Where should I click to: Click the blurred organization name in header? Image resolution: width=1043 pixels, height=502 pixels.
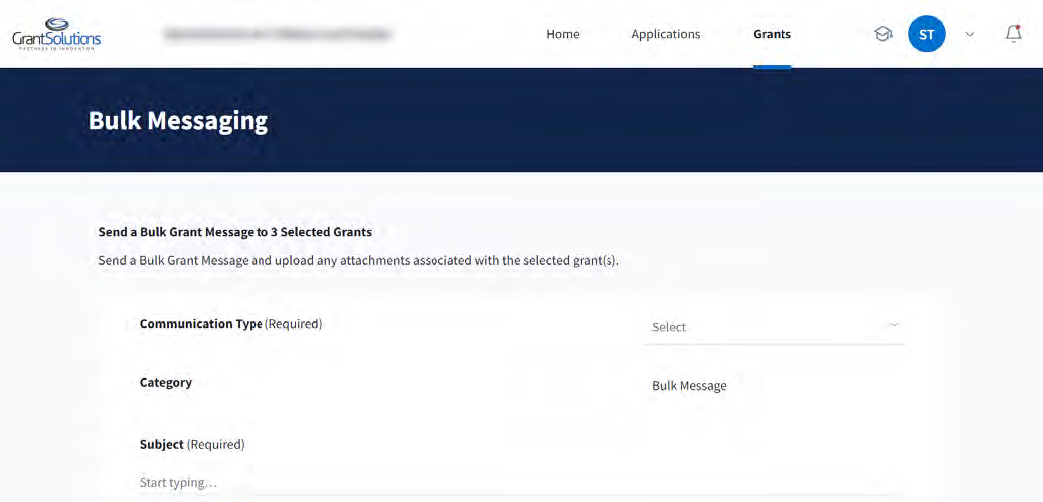pyautogui.click(x=278, y=34)
